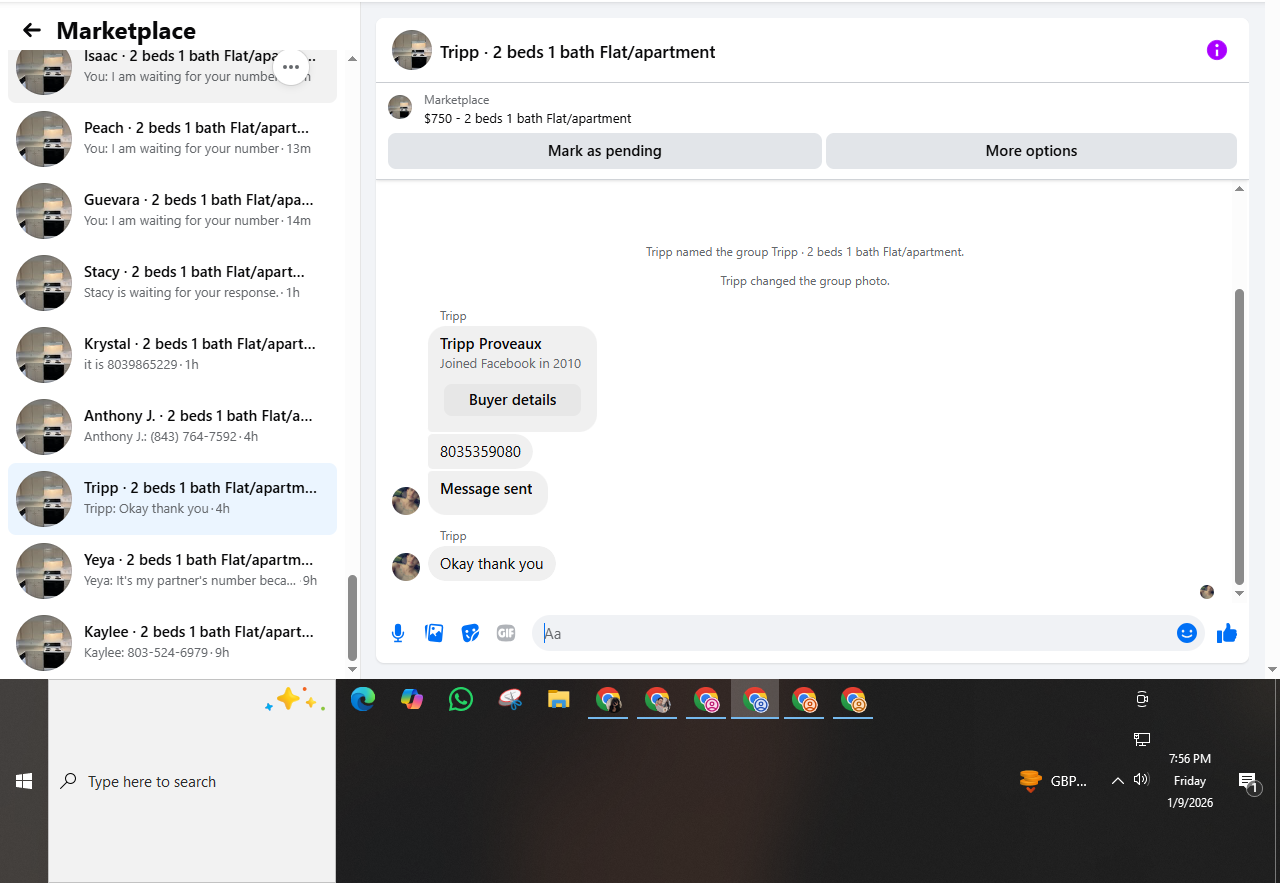The image size is (1280, 883).
Task: Click Mark as pending
Action: 605,151
